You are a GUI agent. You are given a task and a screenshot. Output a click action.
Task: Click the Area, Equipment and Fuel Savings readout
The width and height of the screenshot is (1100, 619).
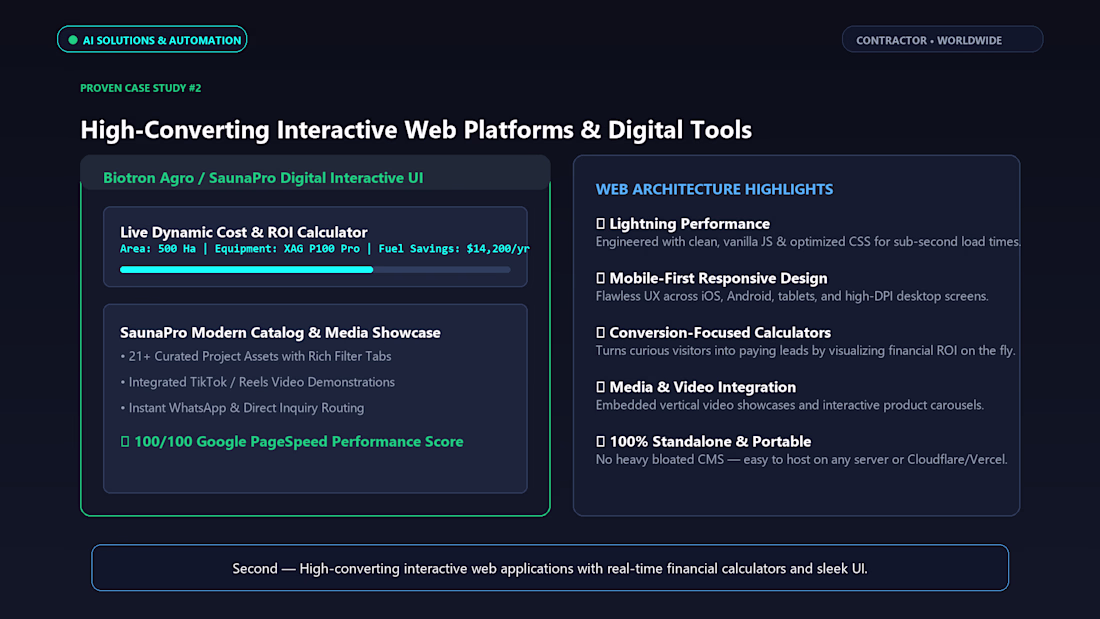coord(324,248)
